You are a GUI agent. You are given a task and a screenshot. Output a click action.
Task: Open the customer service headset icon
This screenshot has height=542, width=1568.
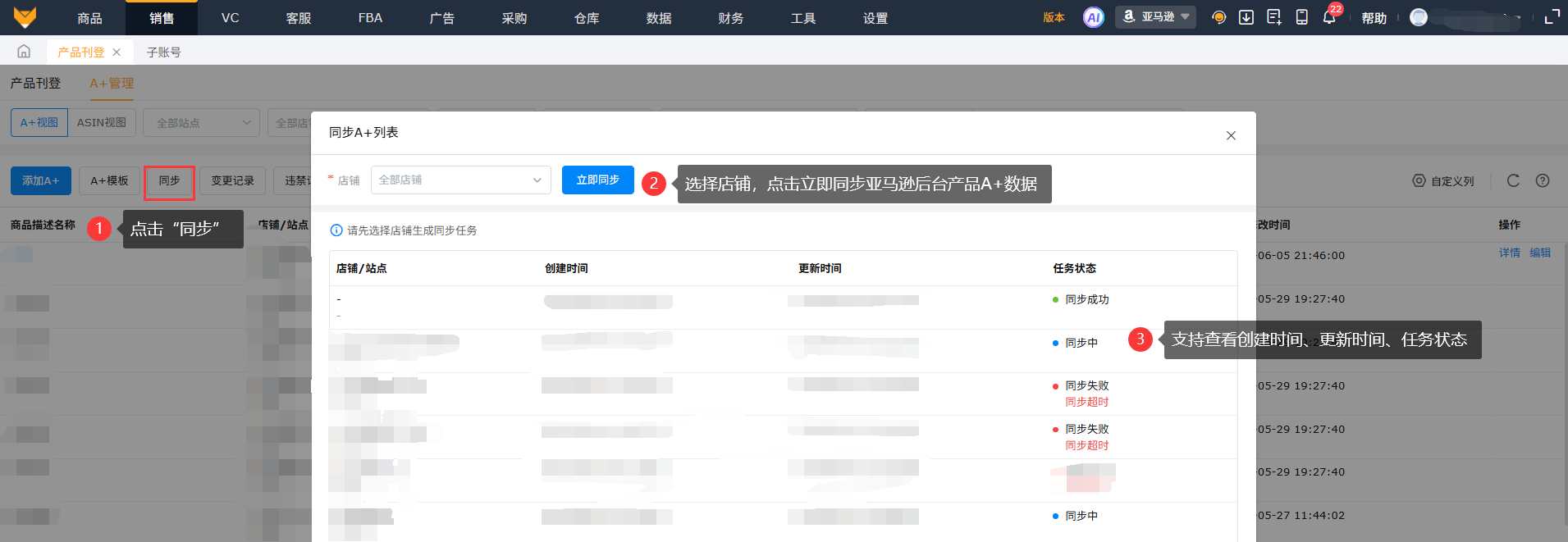tap(1218, 17)
